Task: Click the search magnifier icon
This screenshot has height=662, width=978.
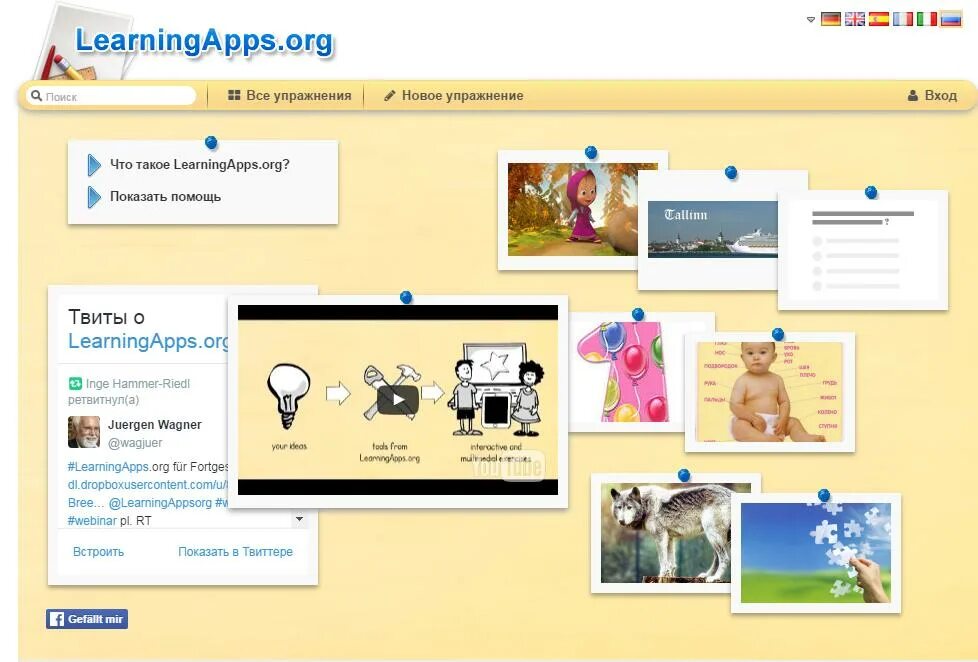Action: (36, 95)
